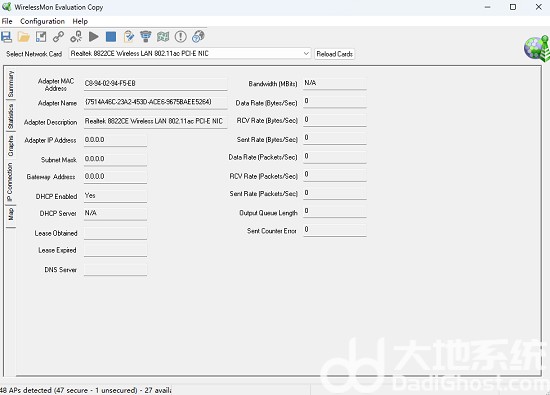550x395 pixels.
Task: Switch to the Statistics vertical tab
Action: pos(11,116)
